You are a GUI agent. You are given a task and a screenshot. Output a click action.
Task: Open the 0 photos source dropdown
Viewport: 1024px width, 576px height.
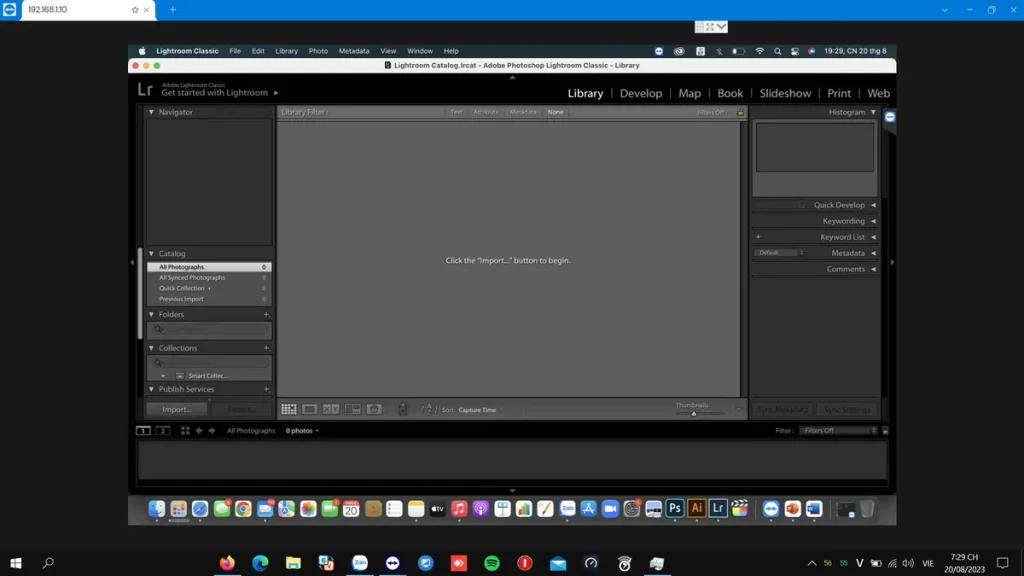click(x=302, y=431)
